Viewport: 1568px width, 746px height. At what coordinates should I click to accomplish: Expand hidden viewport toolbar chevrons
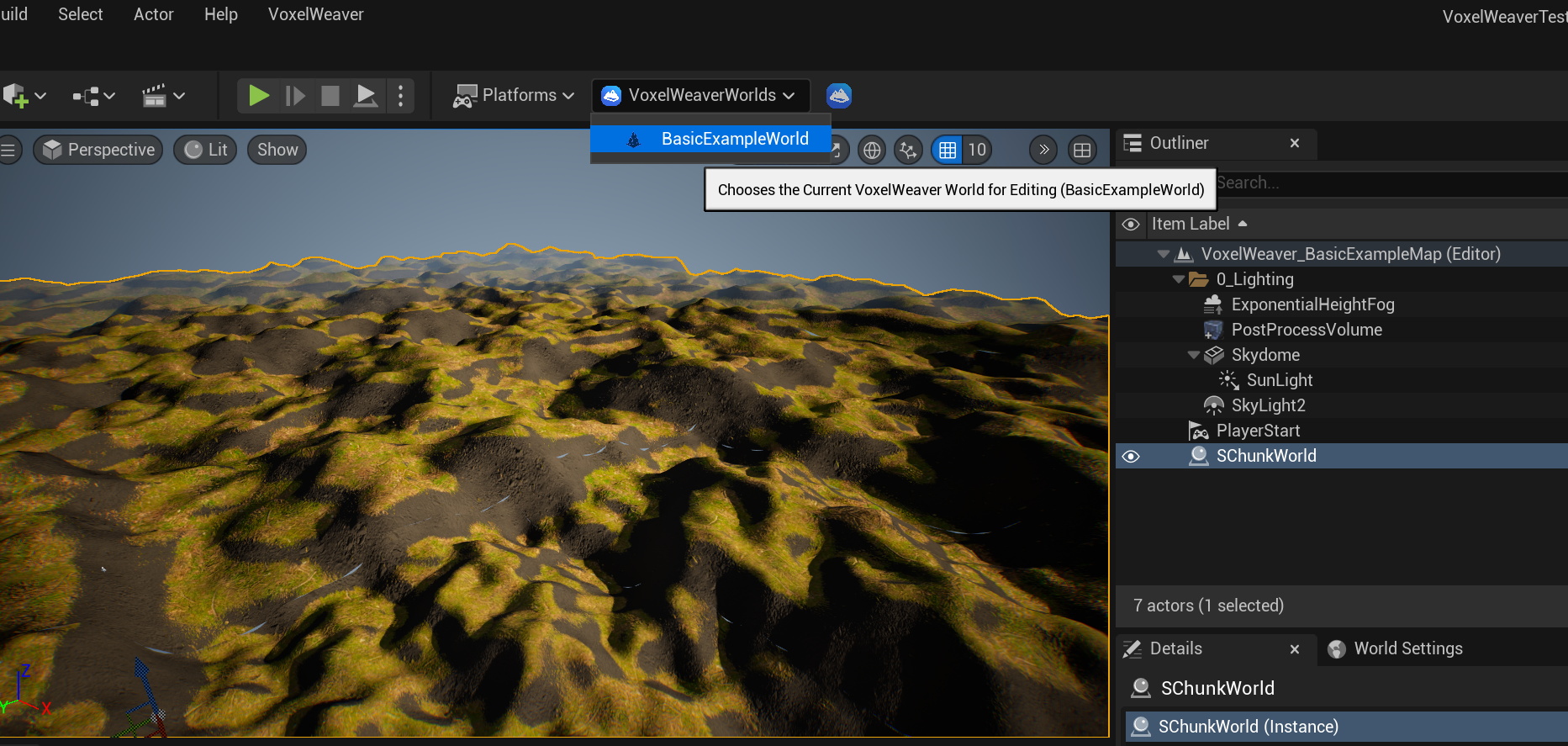coord(1043,150)
